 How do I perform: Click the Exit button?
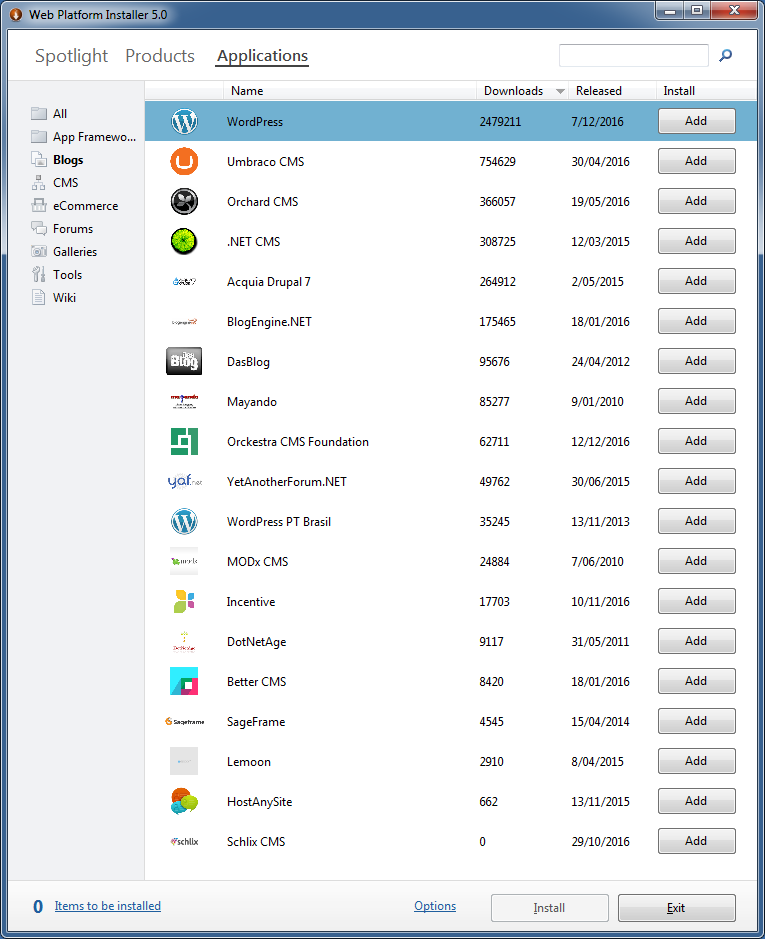676,908
